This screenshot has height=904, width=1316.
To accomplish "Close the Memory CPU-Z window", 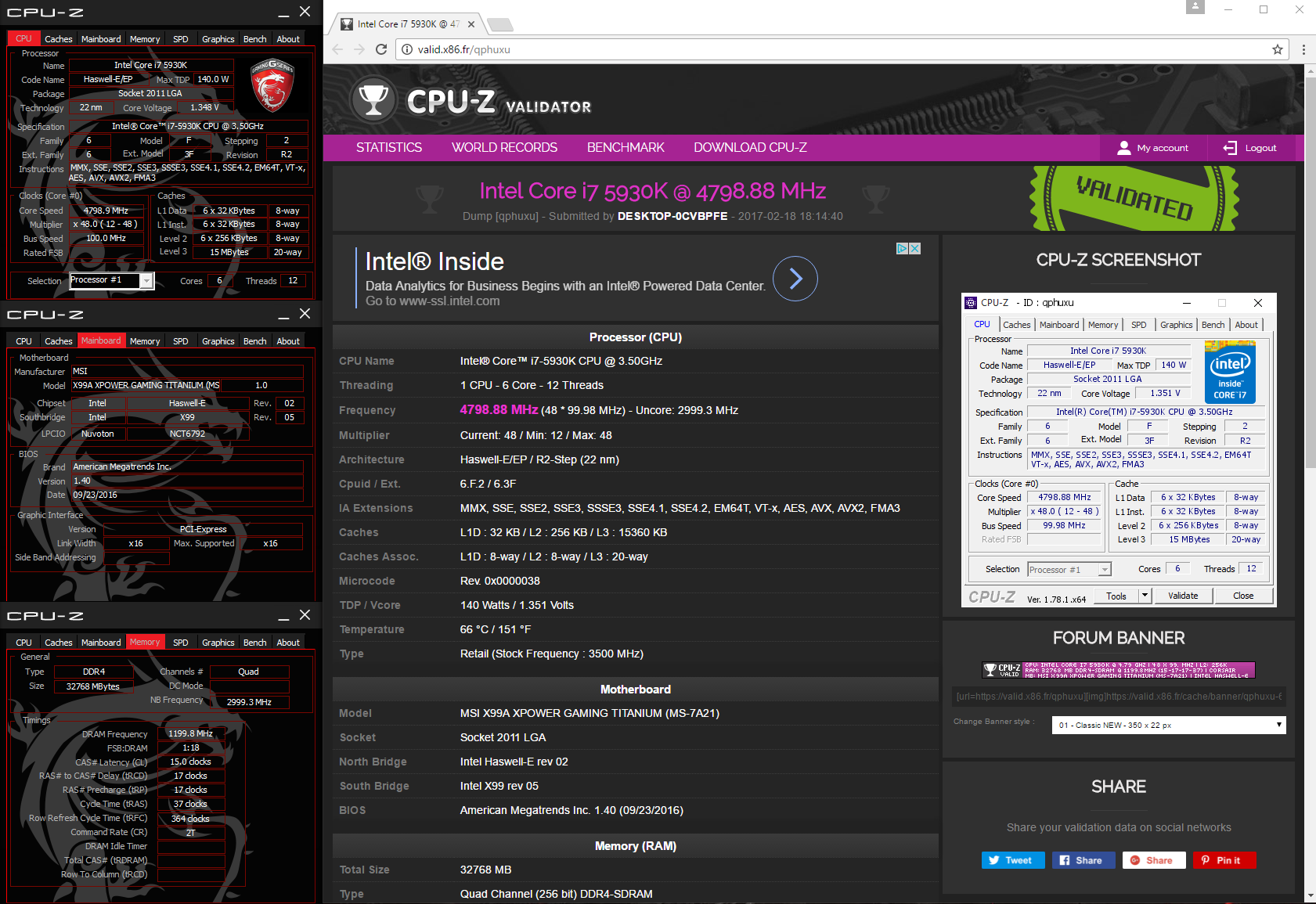I will click(x=305, y=614).
